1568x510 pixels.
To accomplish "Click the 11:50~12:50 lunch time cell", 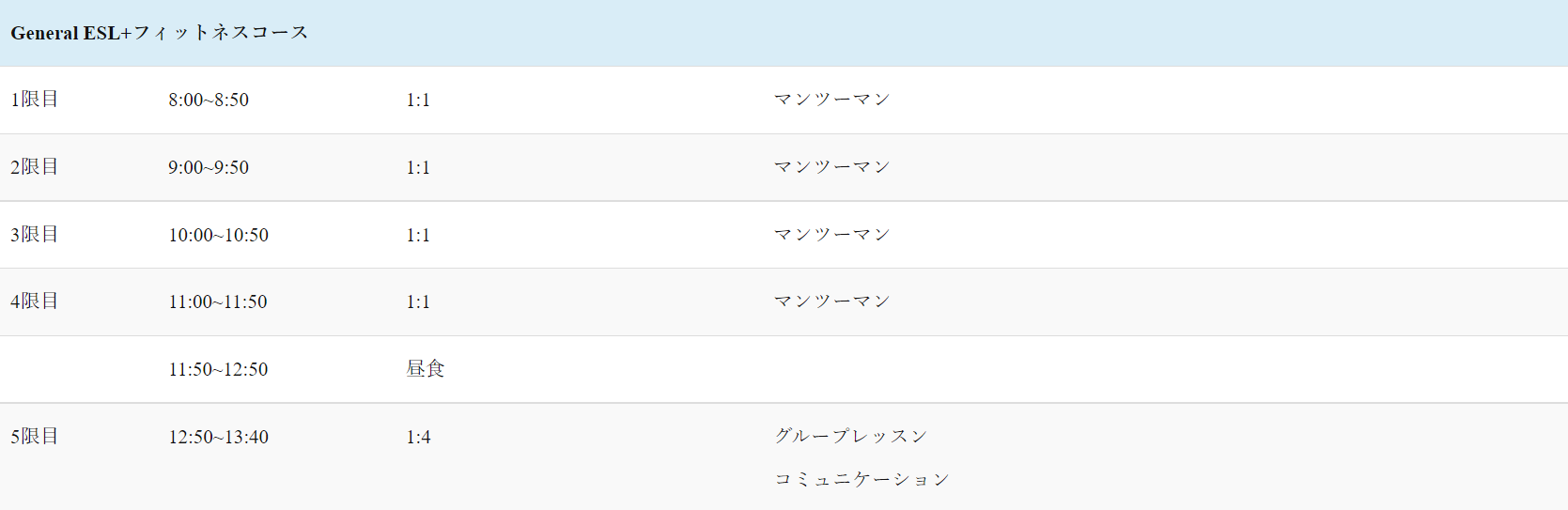I will coord(218,369).
